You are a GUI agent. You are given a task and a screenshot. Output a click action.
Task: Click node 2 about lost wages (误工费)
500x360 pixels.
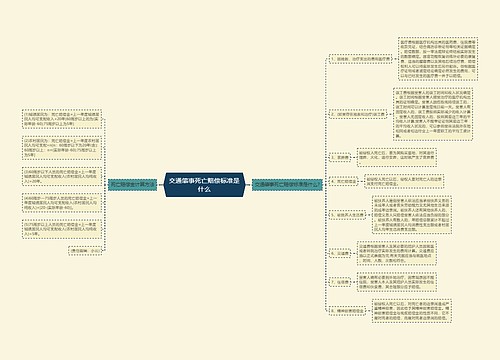click(358, 114)
